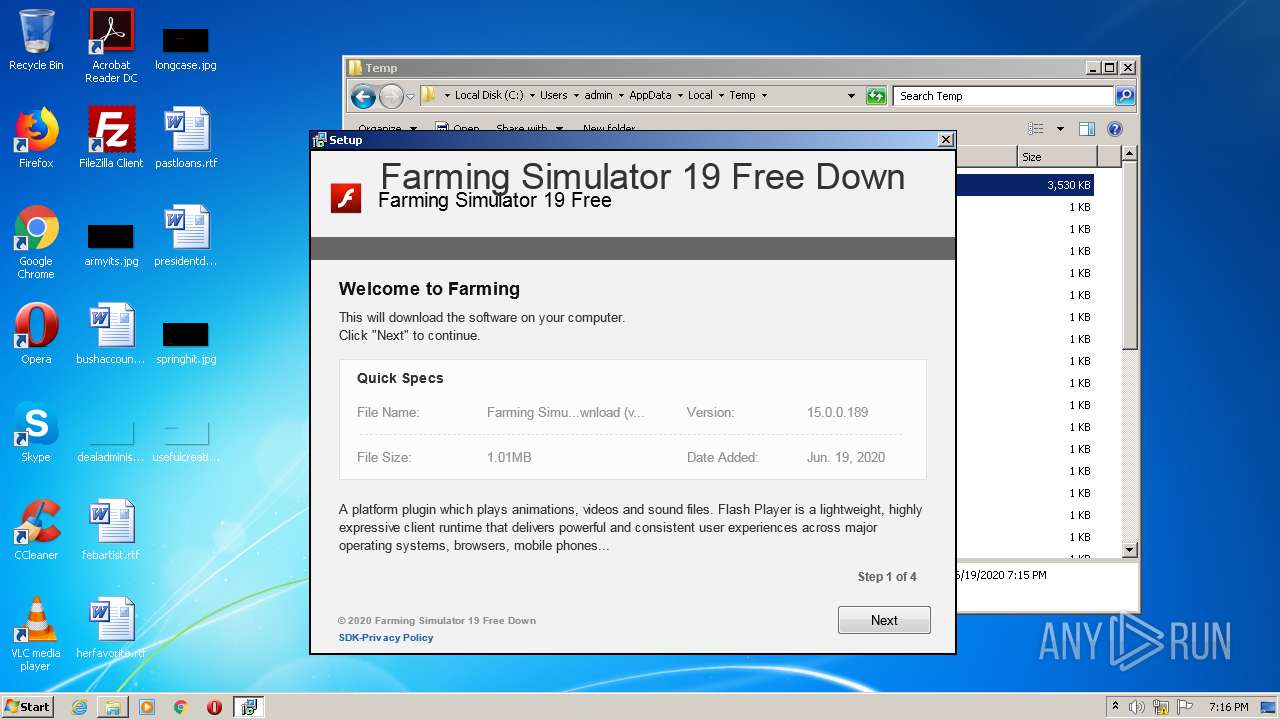Change view in Temp Explorer
The height and width of the screenshot is (720, 1280).
coord(1036,129)
